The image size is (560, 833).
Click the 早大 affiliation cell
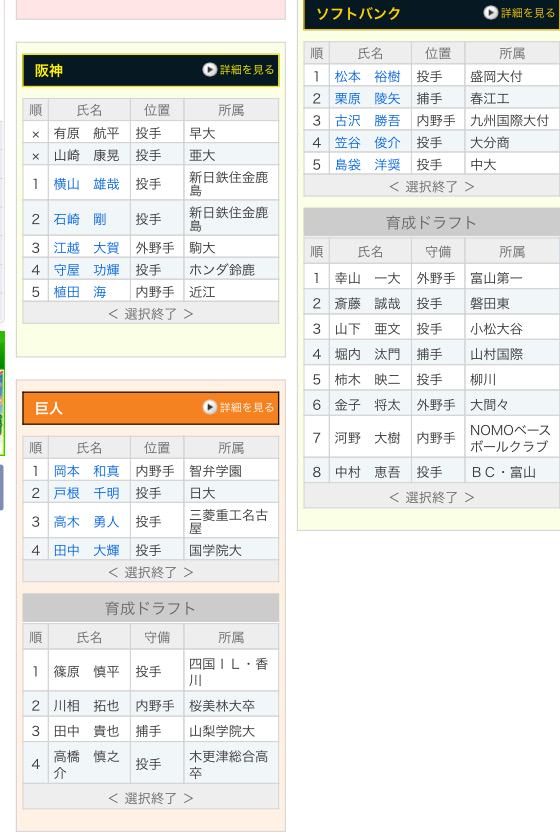click(x=231, y=133)
